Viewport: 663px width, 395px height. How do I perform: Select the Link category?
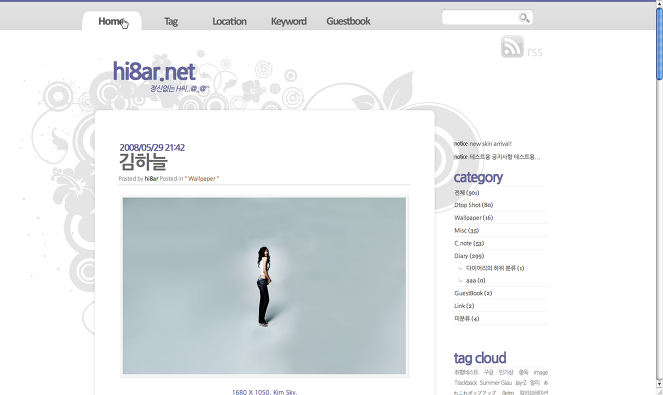pos(464,306)
